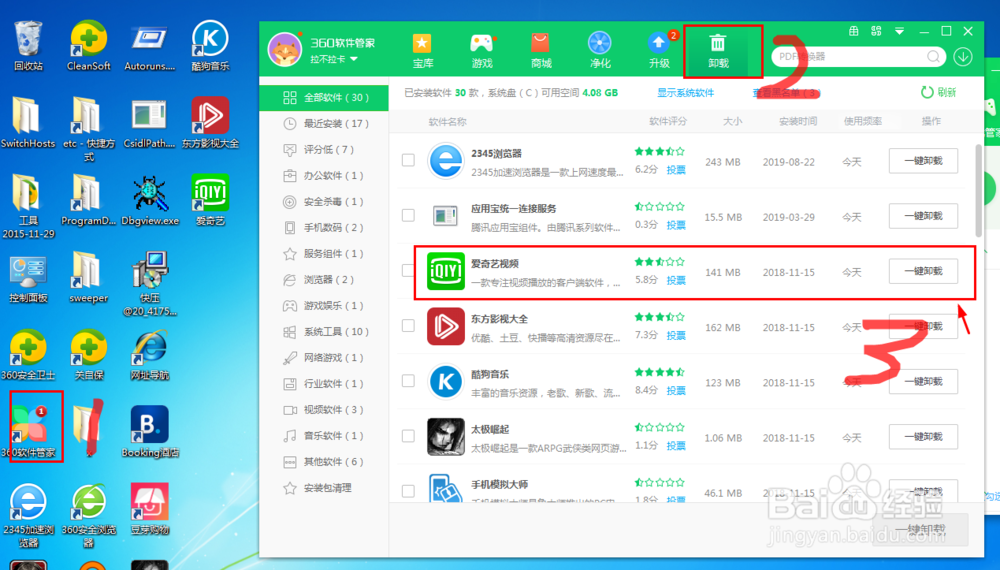Click the user avatar in 360软件管家
This screenshot has height=570, width=1000.
point(284,50)
